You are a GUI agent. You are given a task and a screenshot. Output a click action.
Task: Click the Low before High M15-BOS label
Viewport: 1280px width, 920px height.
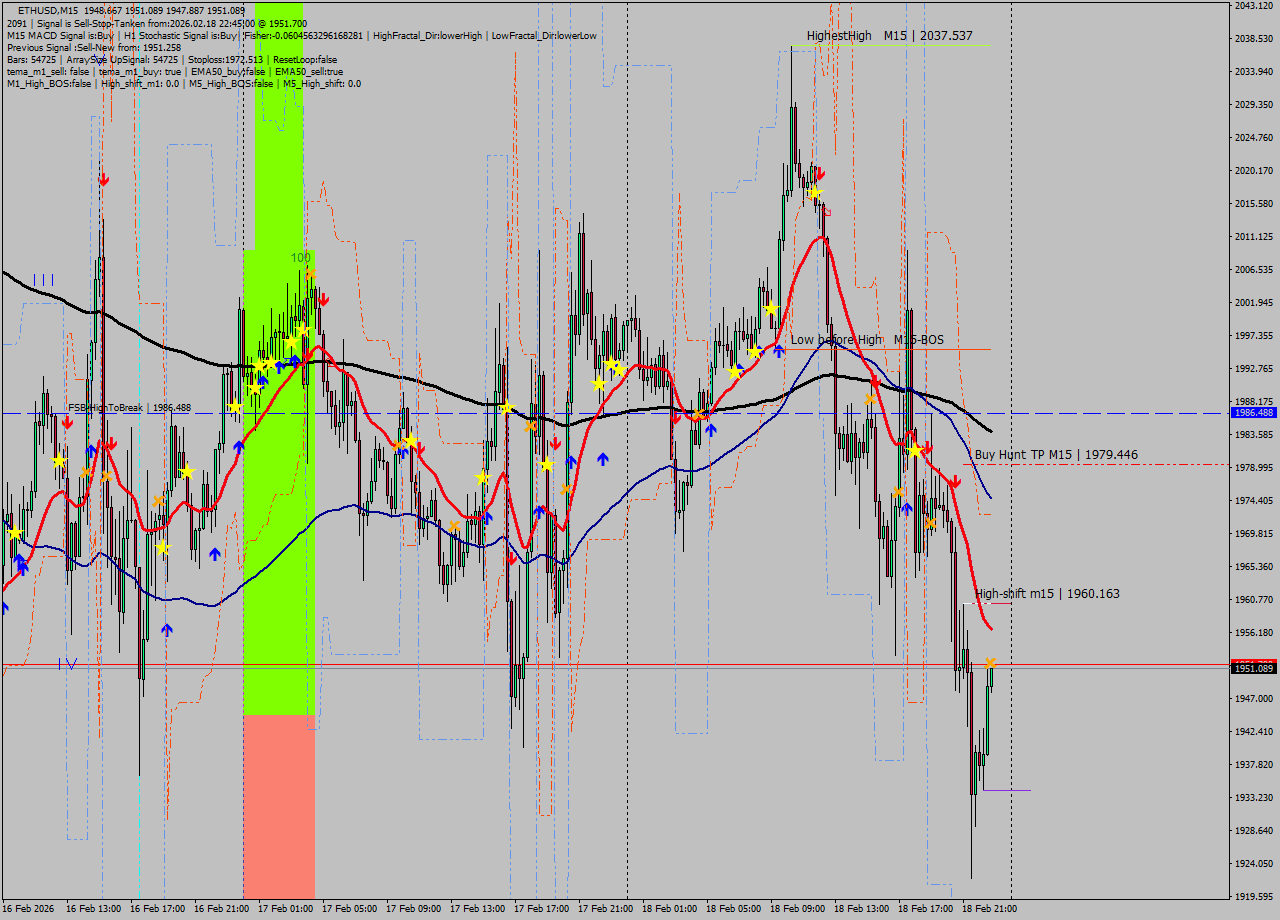(866, 340)
